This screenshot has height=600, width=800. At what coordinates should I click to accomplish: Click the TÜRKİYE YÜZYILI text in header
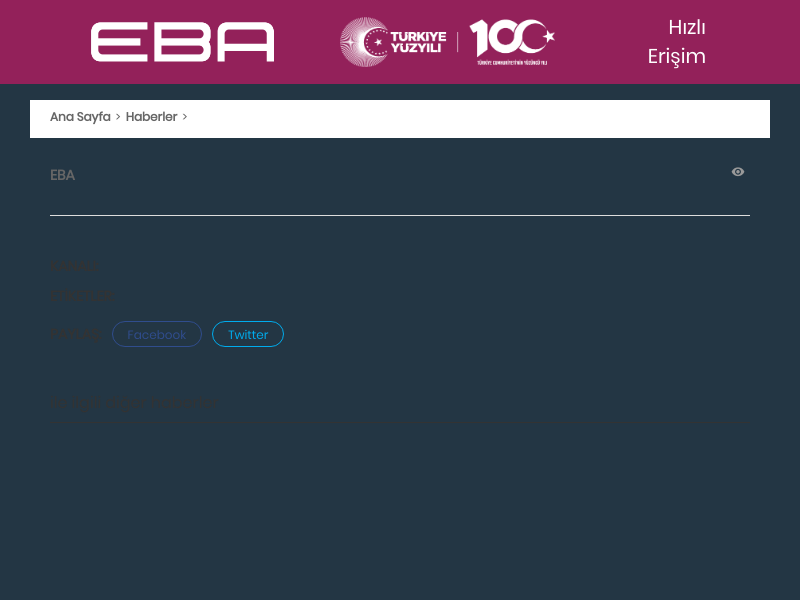pos(418,42)
